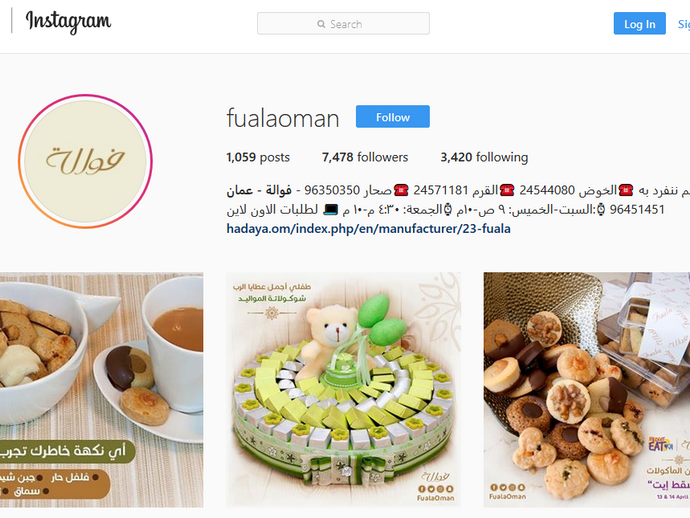
Task: Click the Instagram logo
Action: pyautogui.click(x=68, y=21)
